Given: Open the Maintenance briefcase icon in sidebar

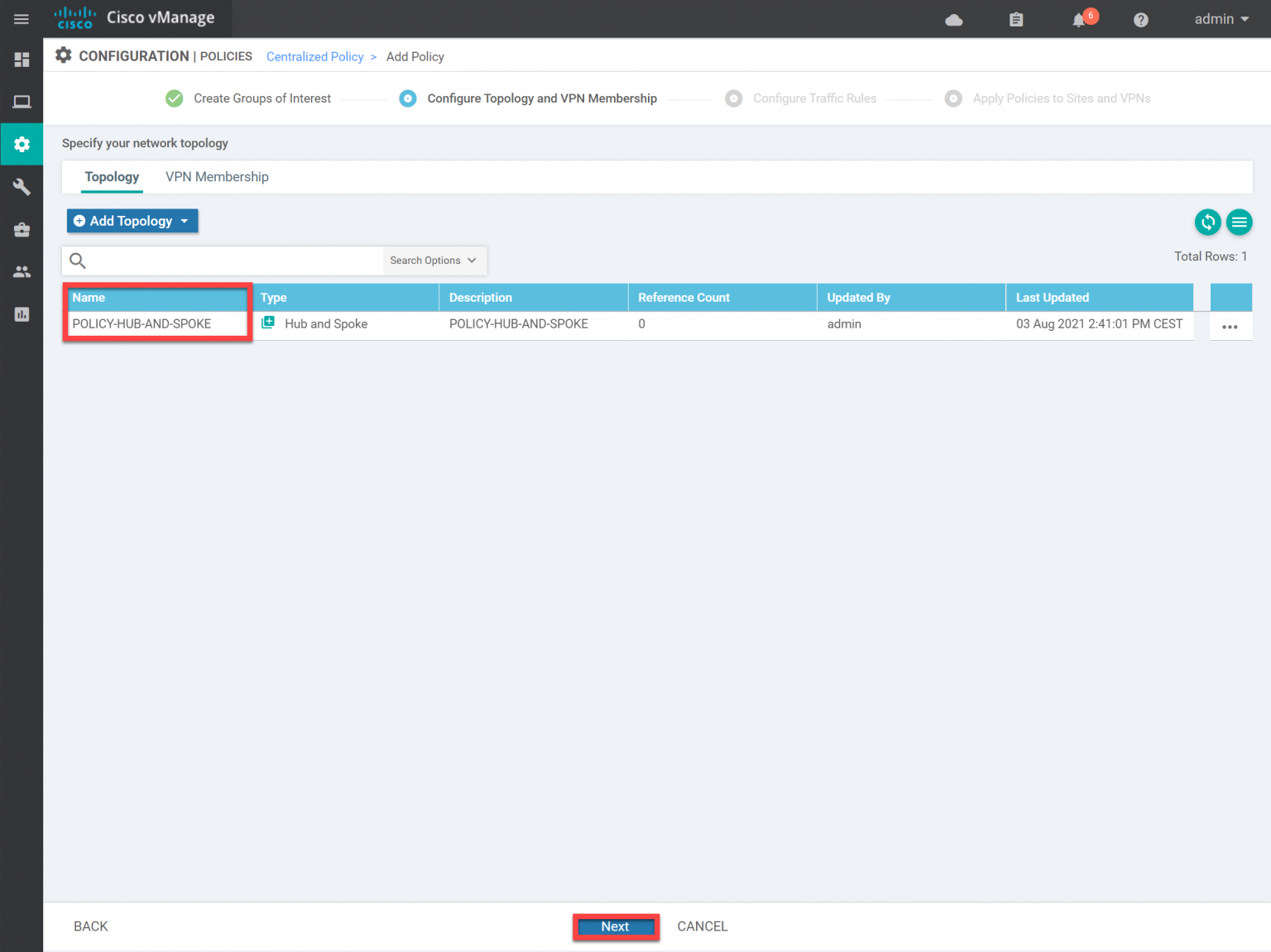Looking at the screenshot, I should tap(22, 229).
